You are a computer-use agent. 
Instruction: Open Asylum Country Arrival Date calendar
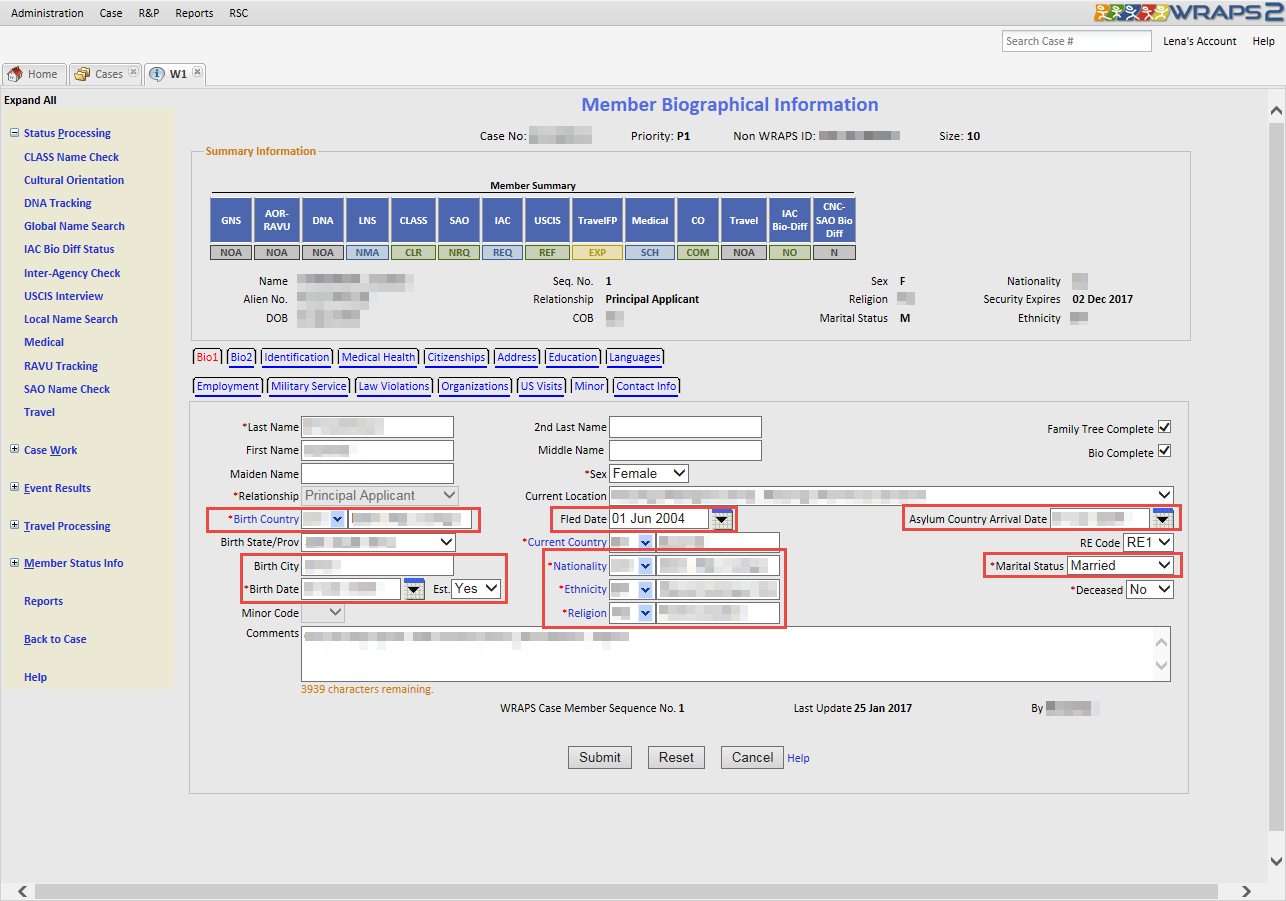[x=1161, y=518]
